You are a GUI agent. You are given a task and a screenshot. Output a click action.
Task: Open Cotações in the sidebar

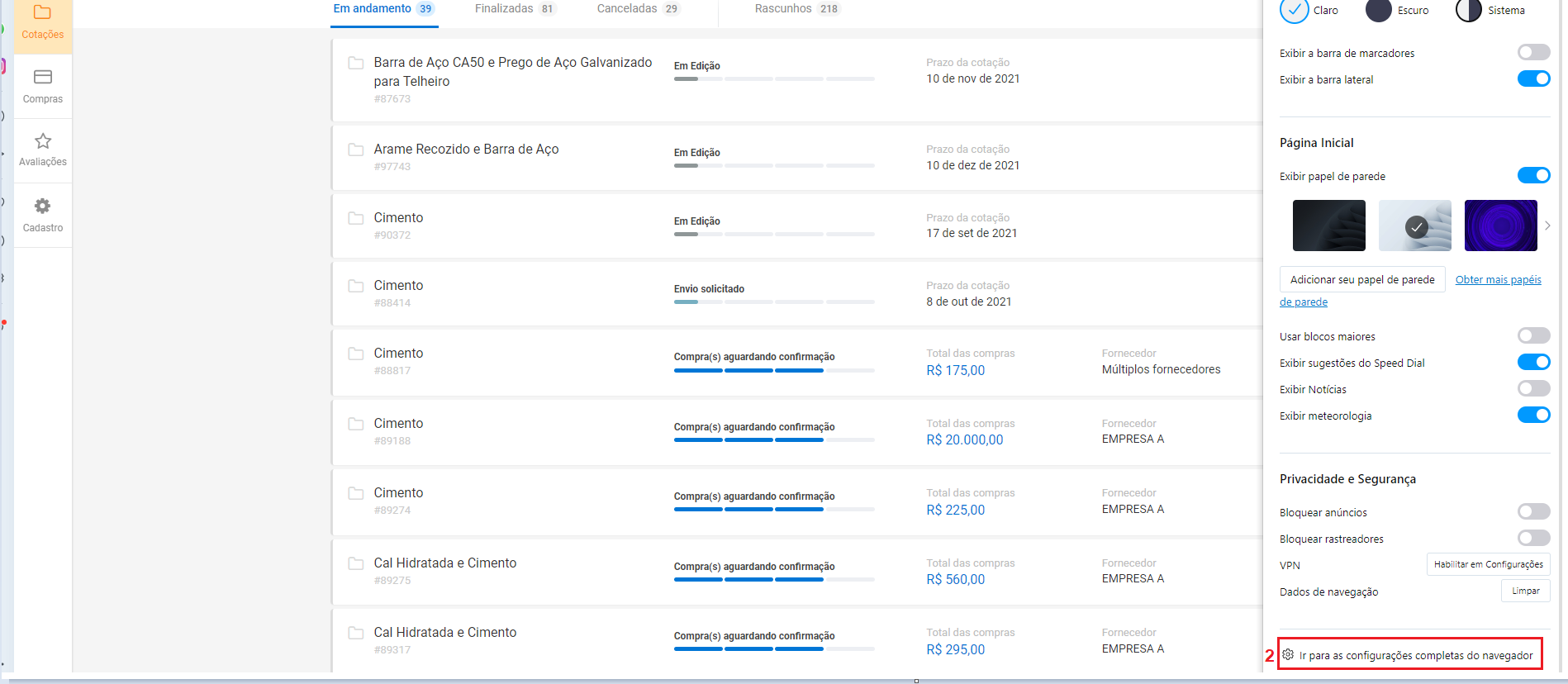pyautogui.click(x=43, y=22)
